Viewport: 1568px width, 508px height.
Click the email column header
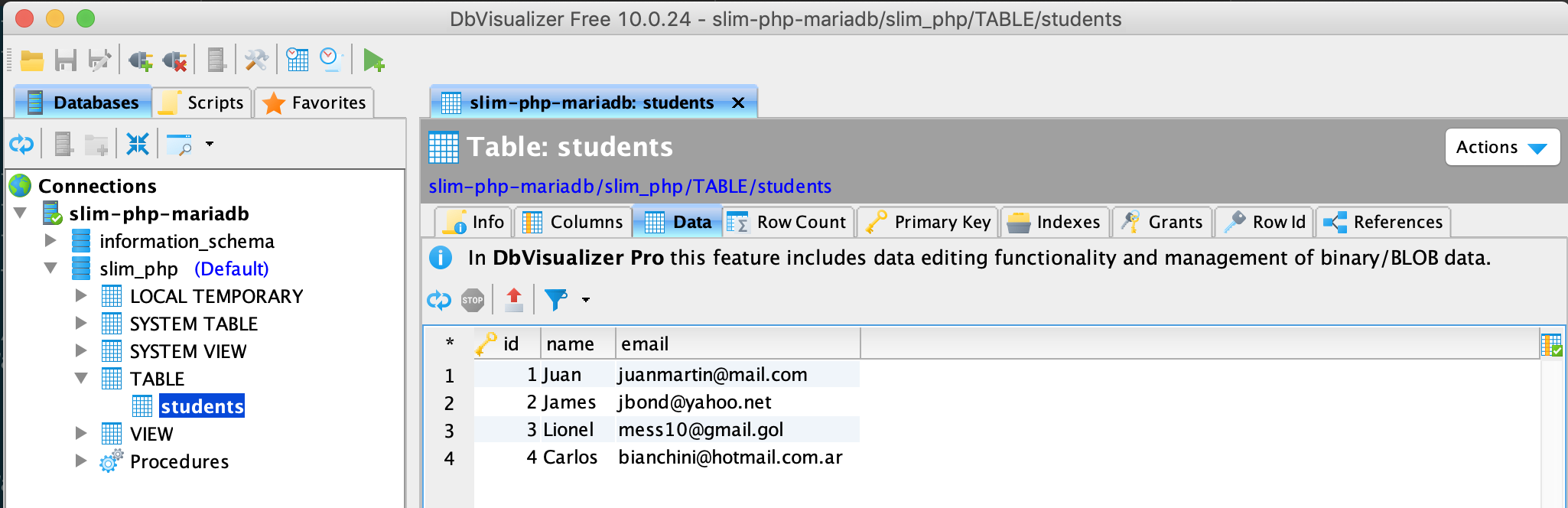pos(738,344)
